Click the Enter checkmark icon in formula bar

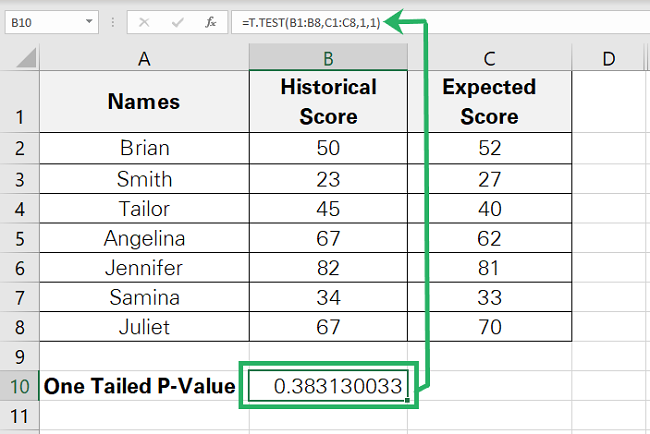[178, 21]
